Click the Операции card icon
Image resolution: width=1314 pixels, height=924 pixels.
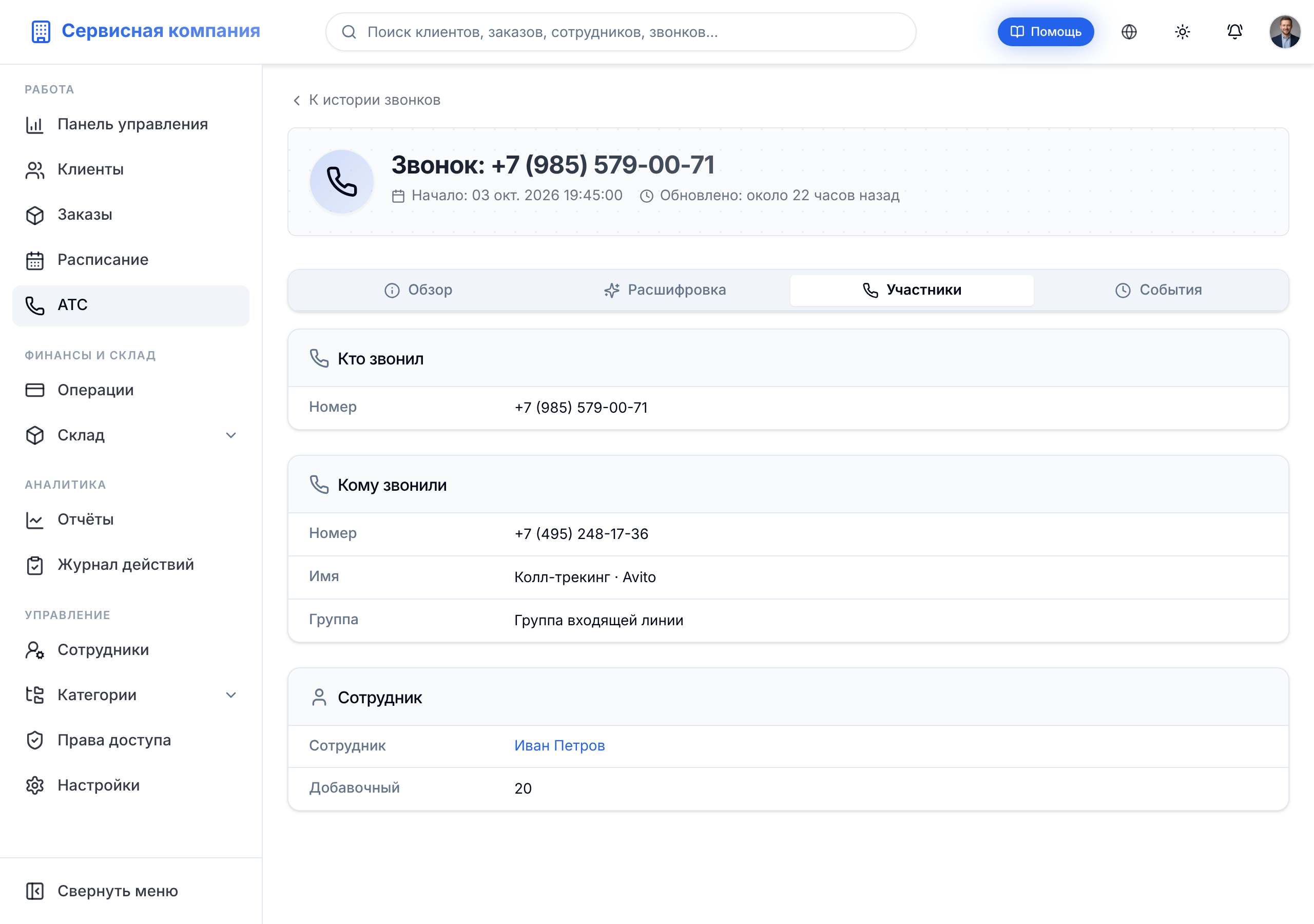tap(35, 390)
